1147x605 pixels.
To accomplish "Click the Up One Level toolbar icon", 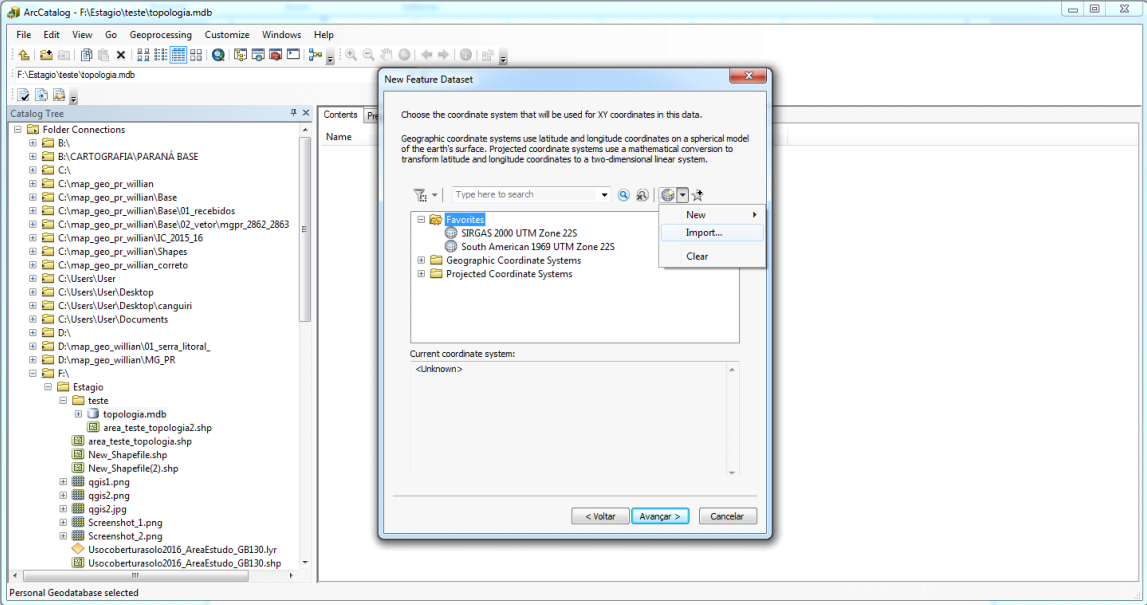I will click(24, 55).
